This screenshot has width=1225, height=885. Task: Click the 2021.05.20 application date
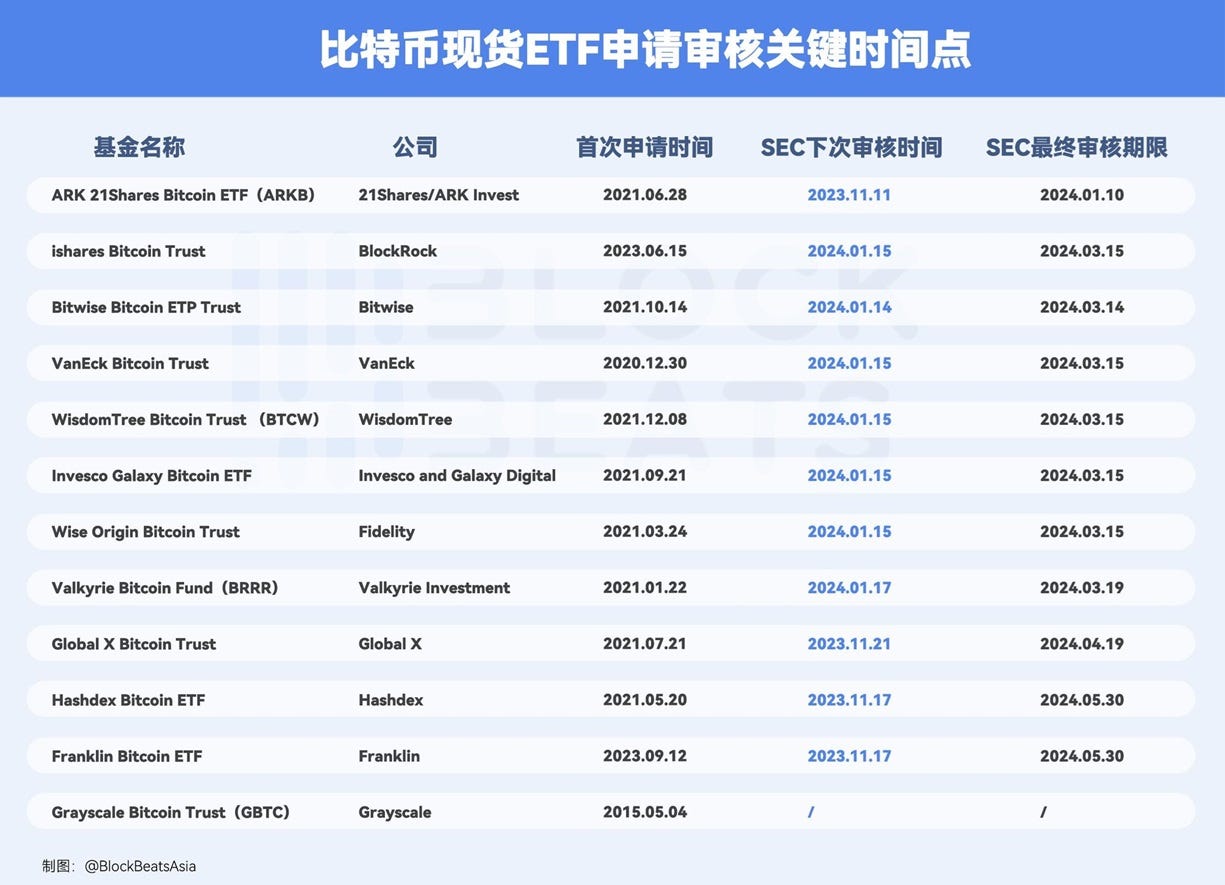point(645,699)
